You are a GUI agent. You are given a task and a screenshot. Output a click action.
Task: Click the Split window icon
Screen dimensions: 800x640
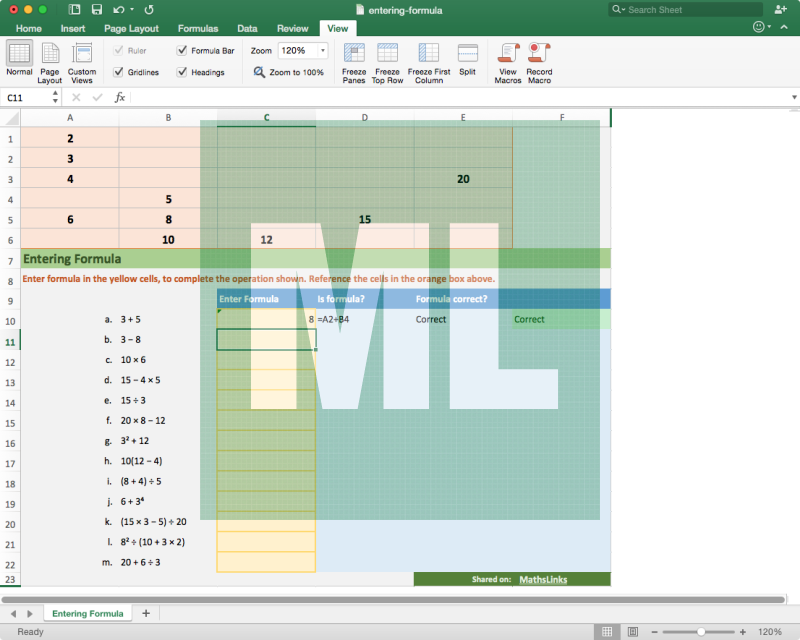point(467,53)
